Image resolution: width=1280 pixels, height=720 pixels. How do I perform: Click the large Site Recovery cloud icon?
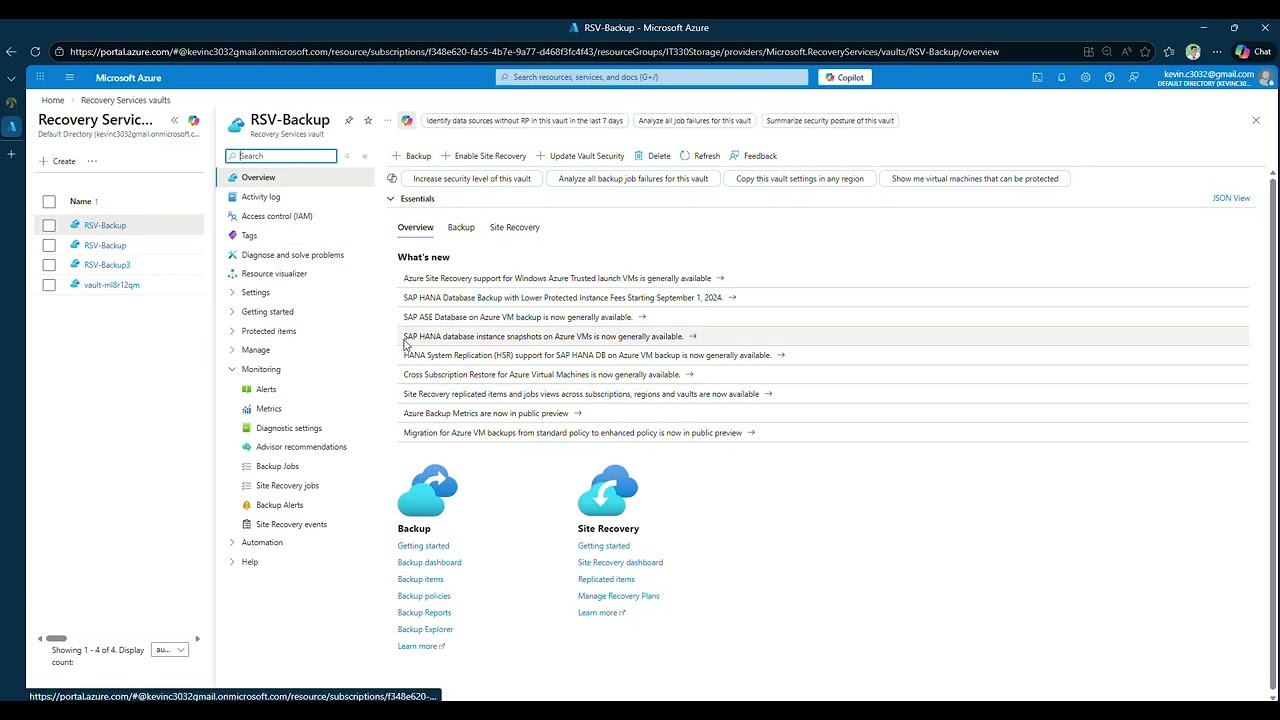pos(608,490)
